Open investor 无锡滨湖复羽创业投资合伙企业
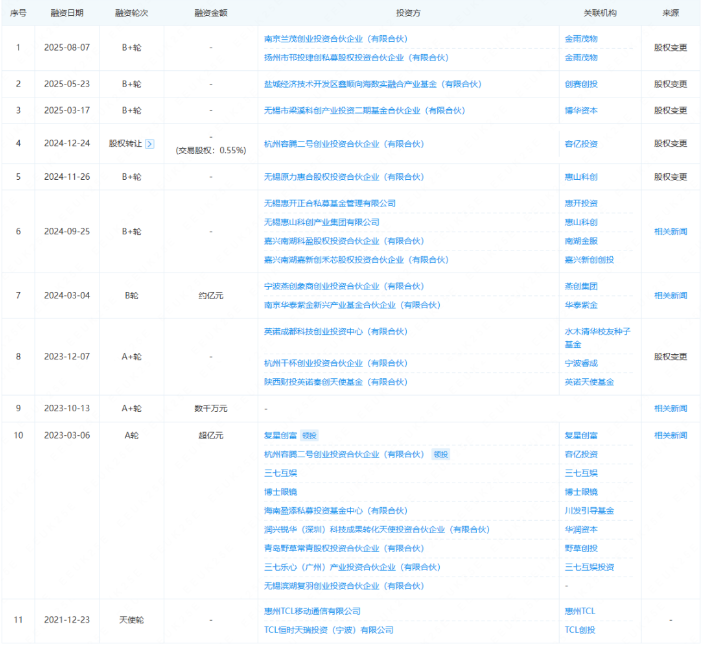The image size is (703, 656). pos(344,586)
